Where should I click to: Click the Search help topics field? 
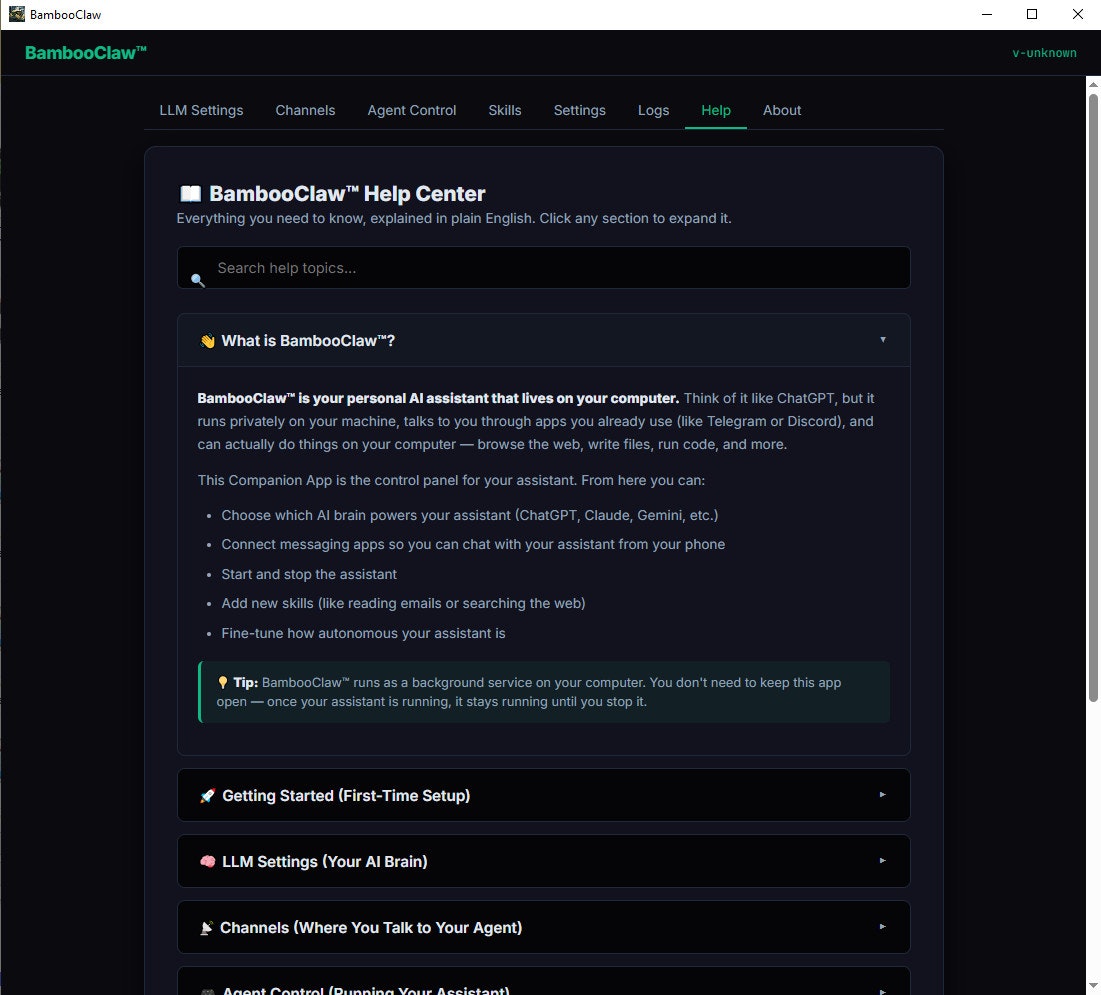[x=543, y=268]
